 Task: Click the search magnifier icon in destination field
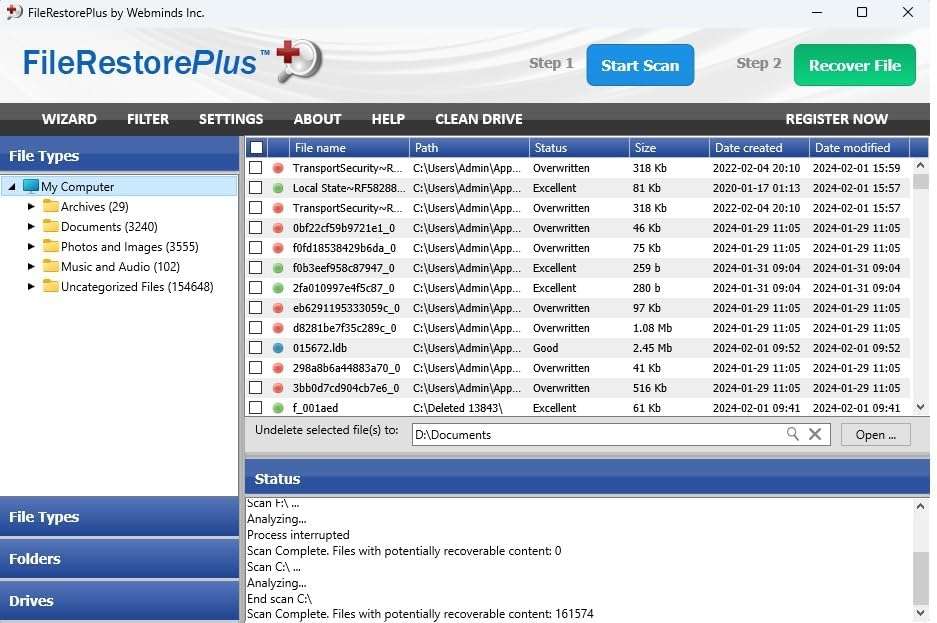[792, 434]
